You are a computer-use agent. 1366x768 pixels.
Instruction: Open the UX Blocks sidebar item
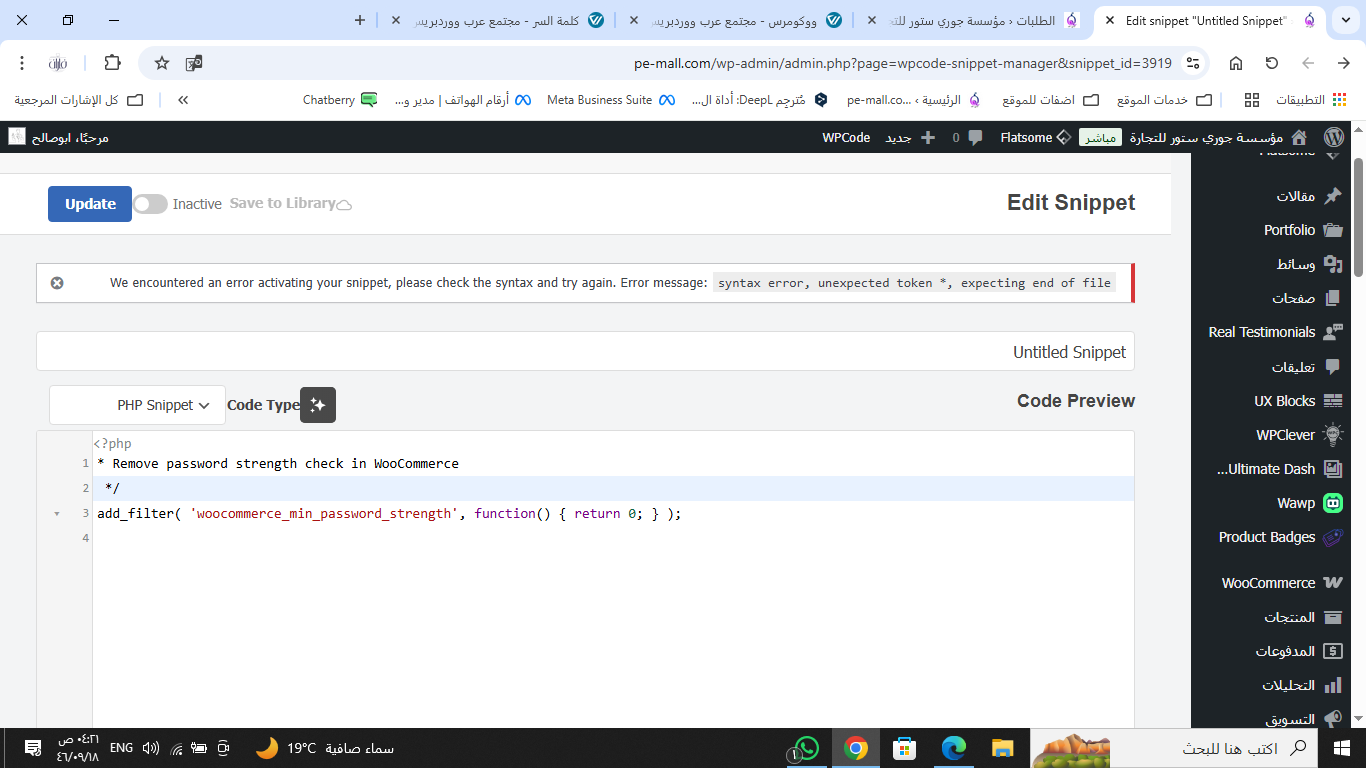(x=1297, y=401)
